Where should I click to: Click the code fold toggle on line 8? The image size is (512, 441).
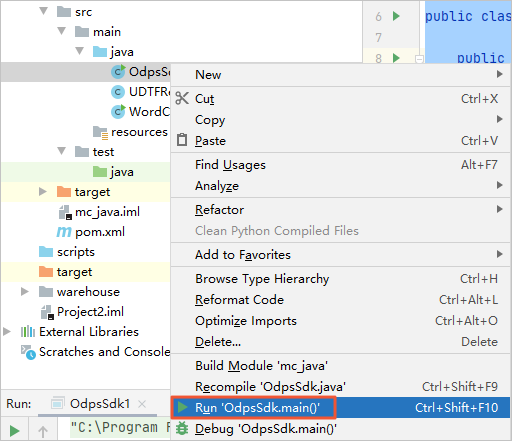tap(419, 59)
